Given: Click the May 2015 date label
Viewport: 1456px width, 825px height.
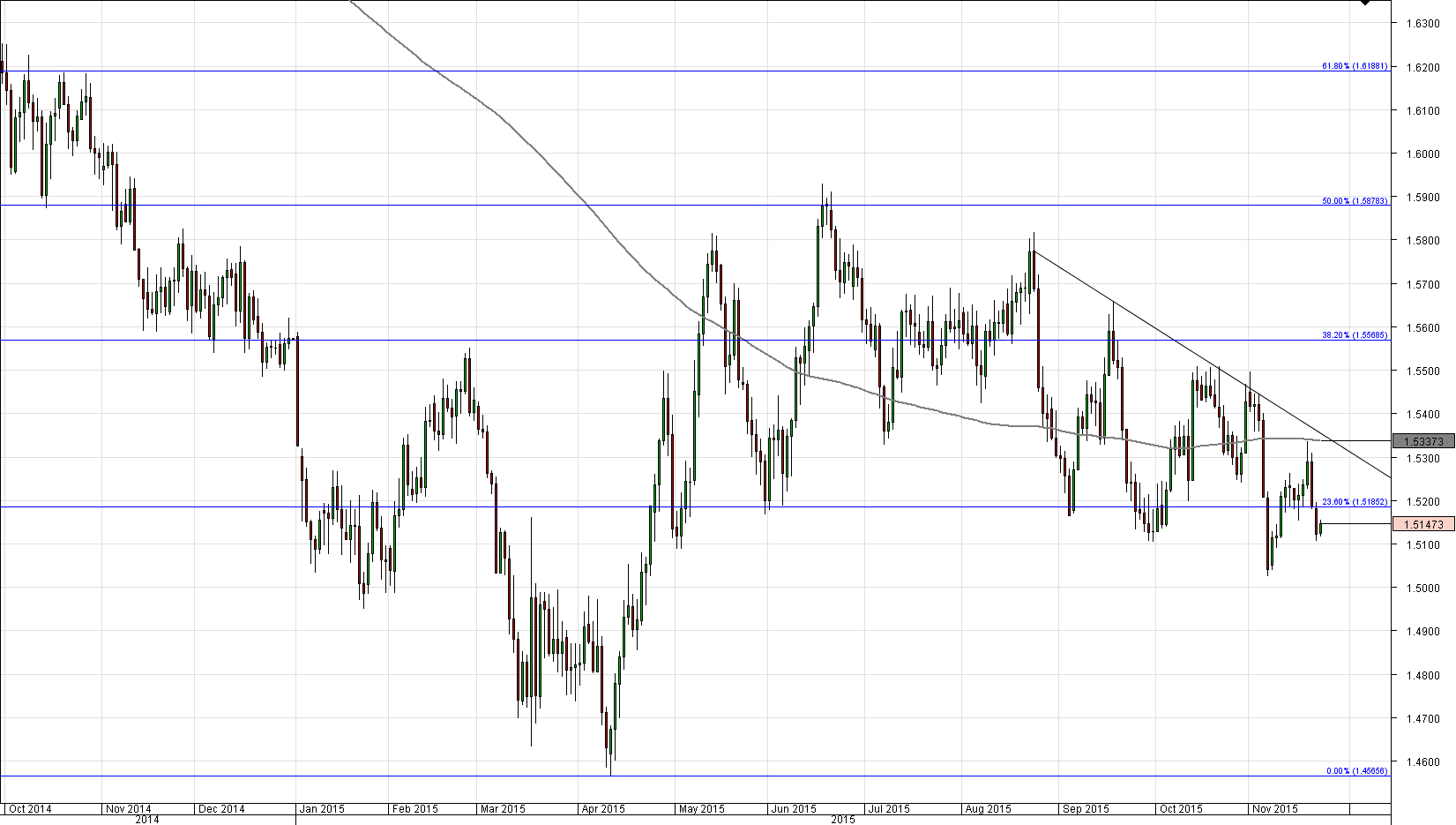Looking at the screenshot, I should point(701,809).
